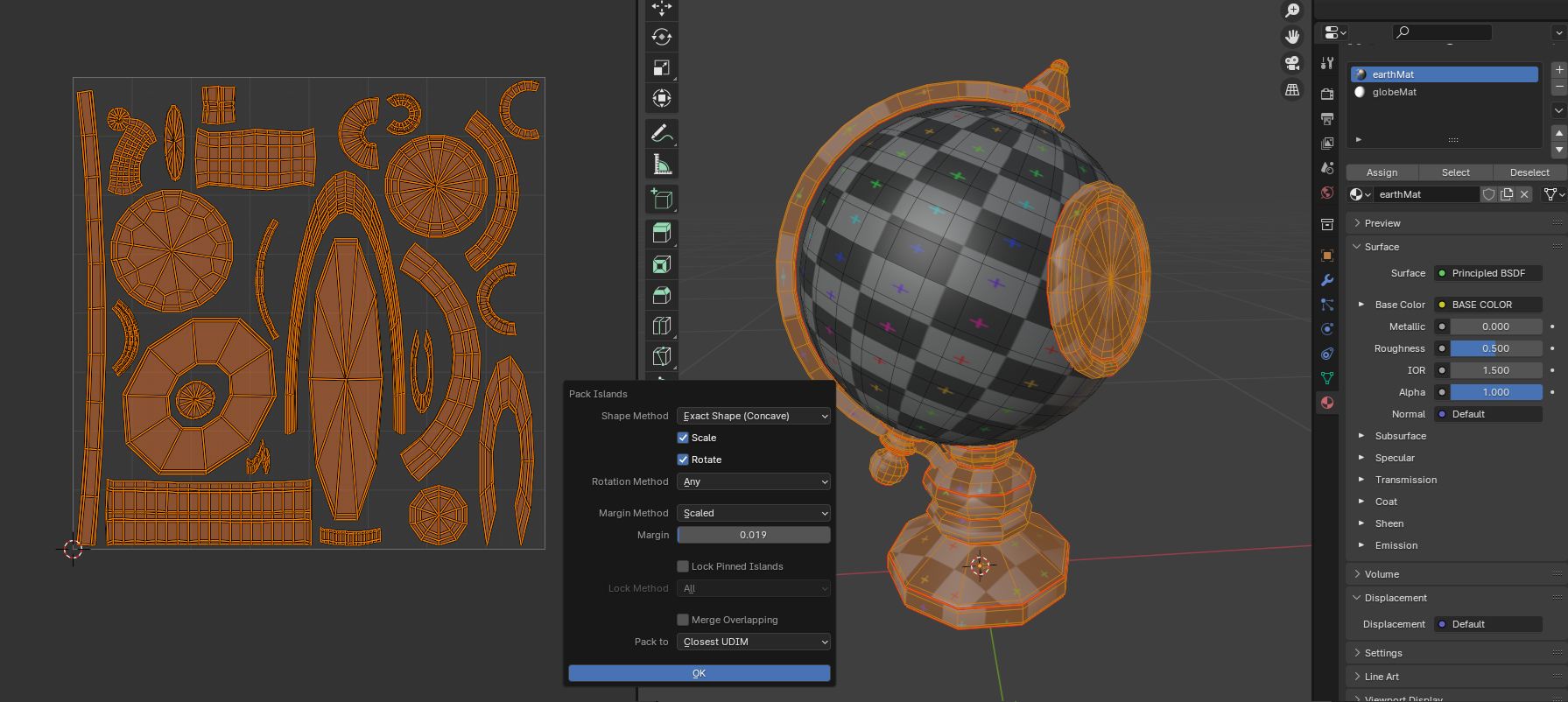This screenshot has height=702, width=1568.
Task: Switch perspective/orthographic with the grid gizmo
Action: (1292, 90)
